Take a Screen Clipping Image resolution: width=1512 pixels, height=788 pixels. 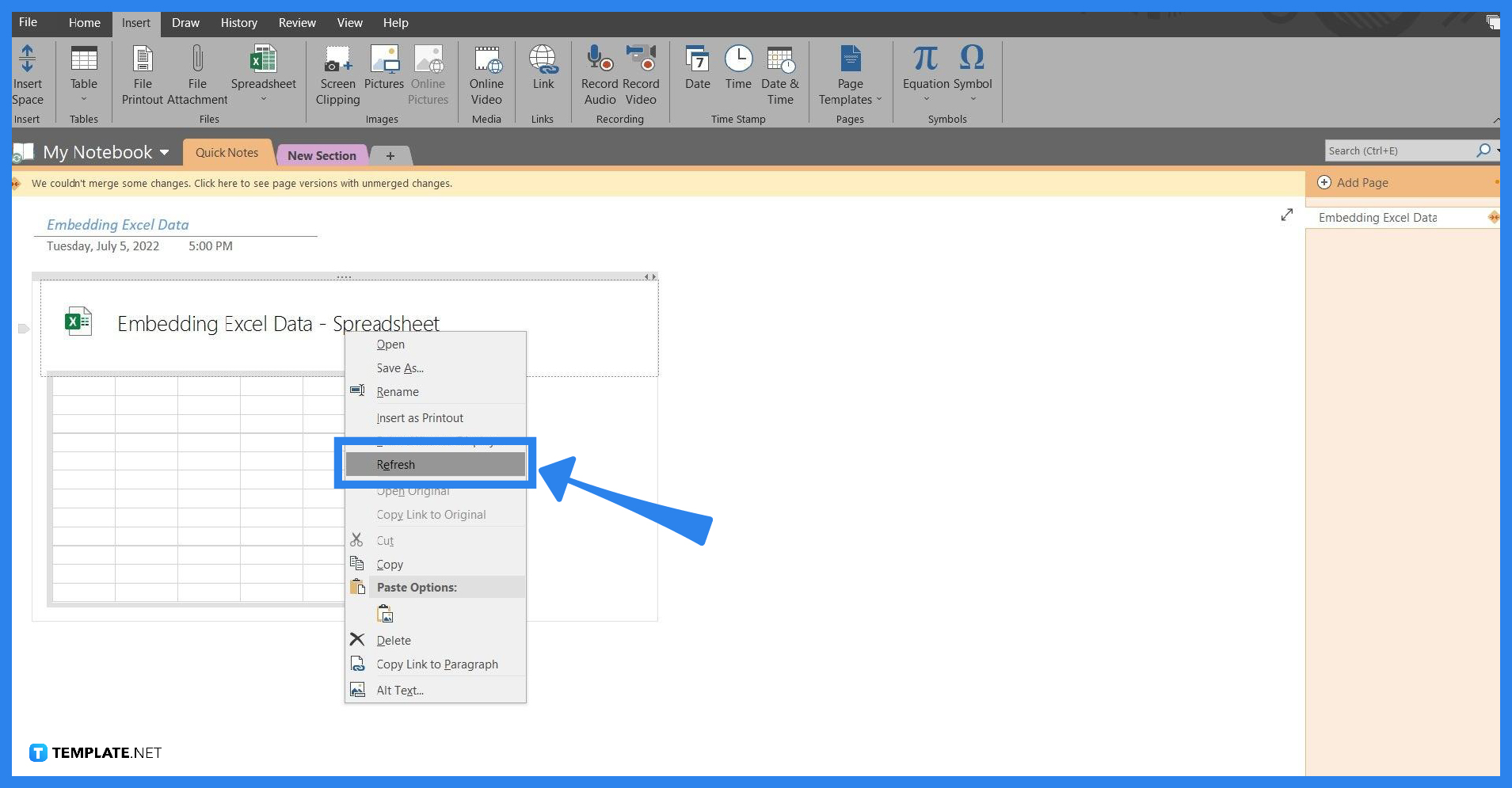[x=337, y=71]
